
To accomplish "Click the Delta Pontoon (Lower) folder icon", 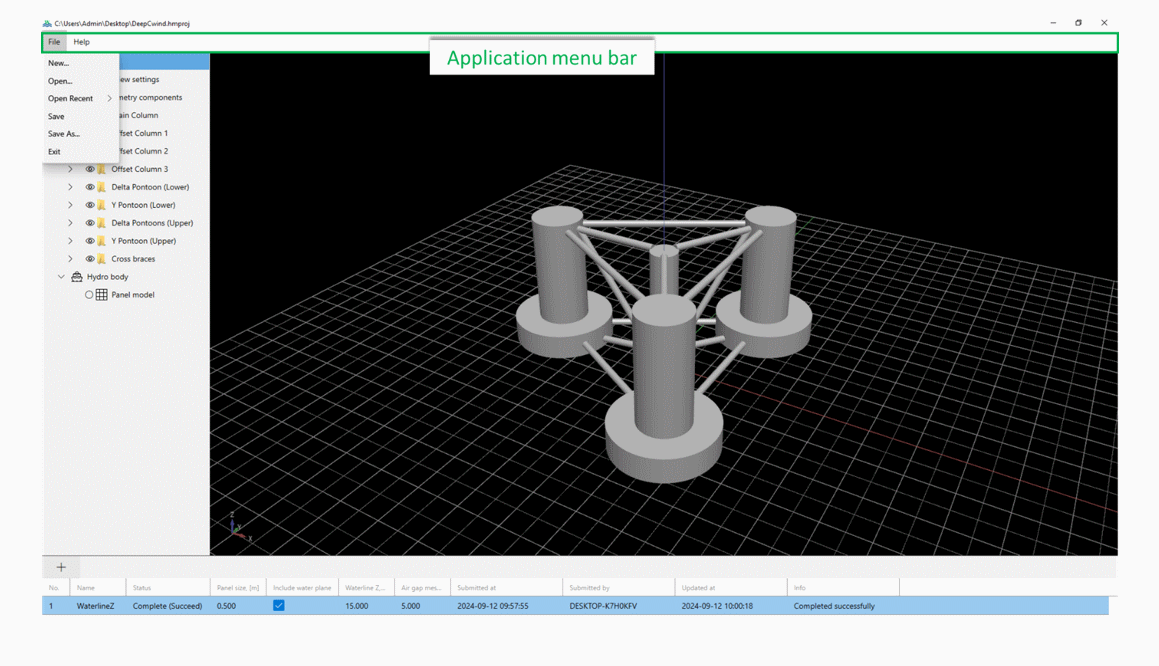I will 102,187.
